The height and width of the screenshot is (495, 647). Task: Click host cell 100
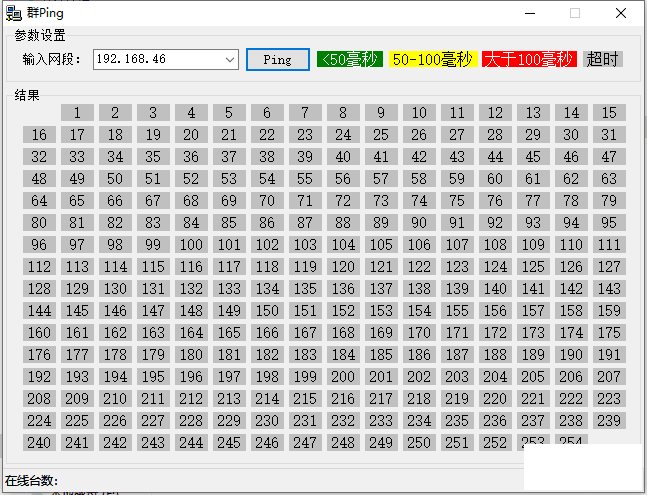click(x=191, y=245)
